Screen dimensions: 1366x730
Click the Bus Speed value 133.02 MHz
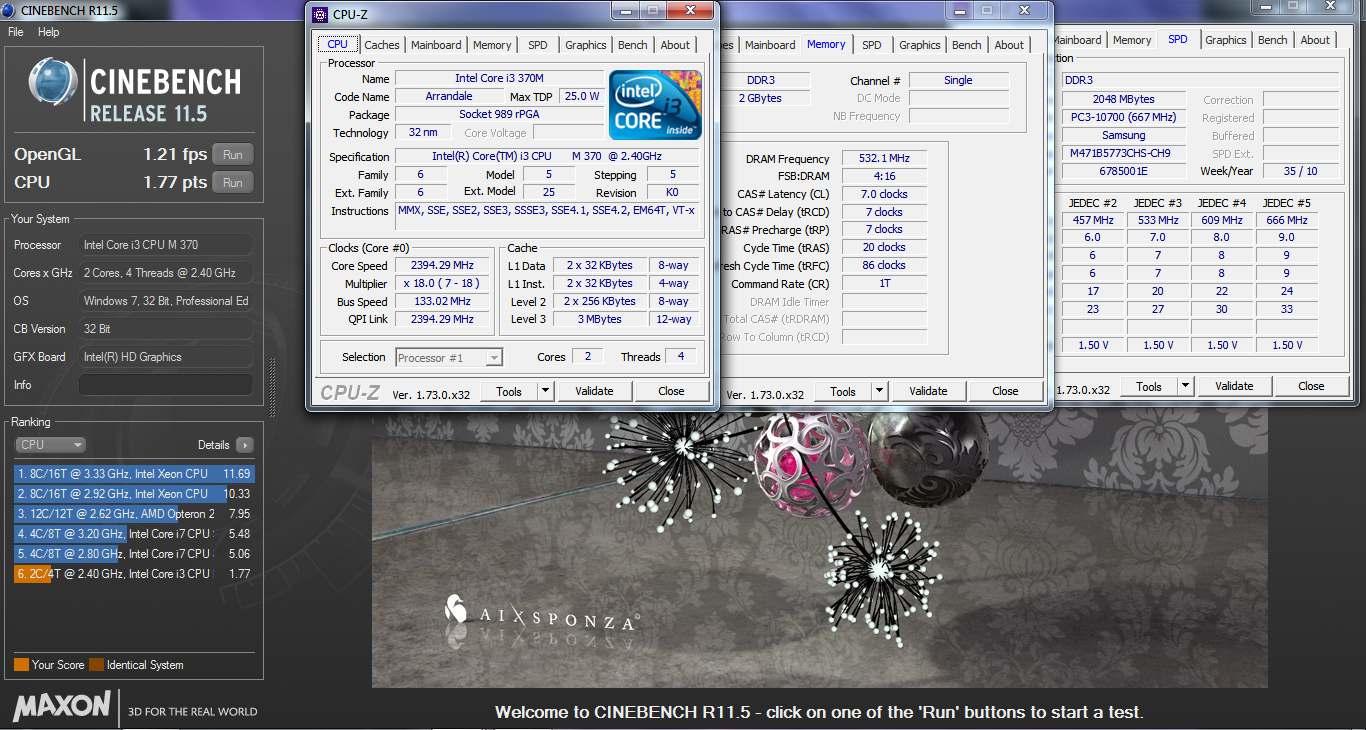click(x=442, y=301)
